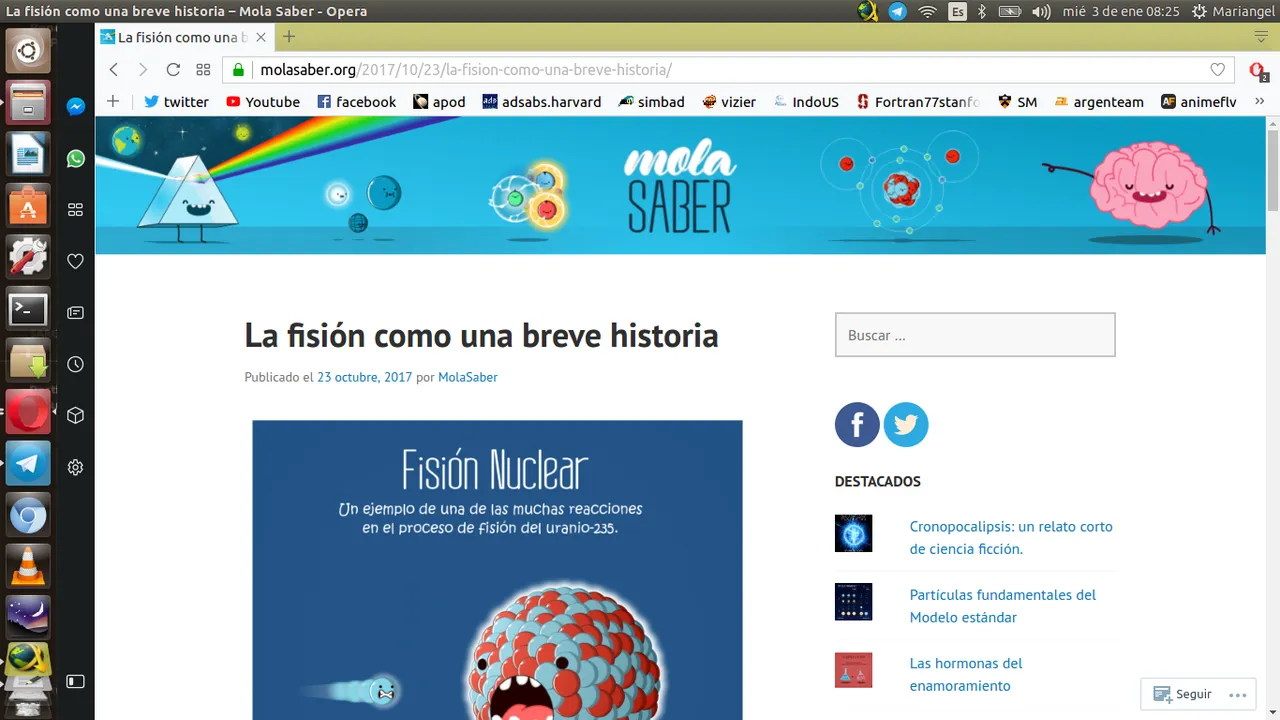Select the 'La fisión como una b...' tab
The image size is (1280, 720).
click(185, 37)
